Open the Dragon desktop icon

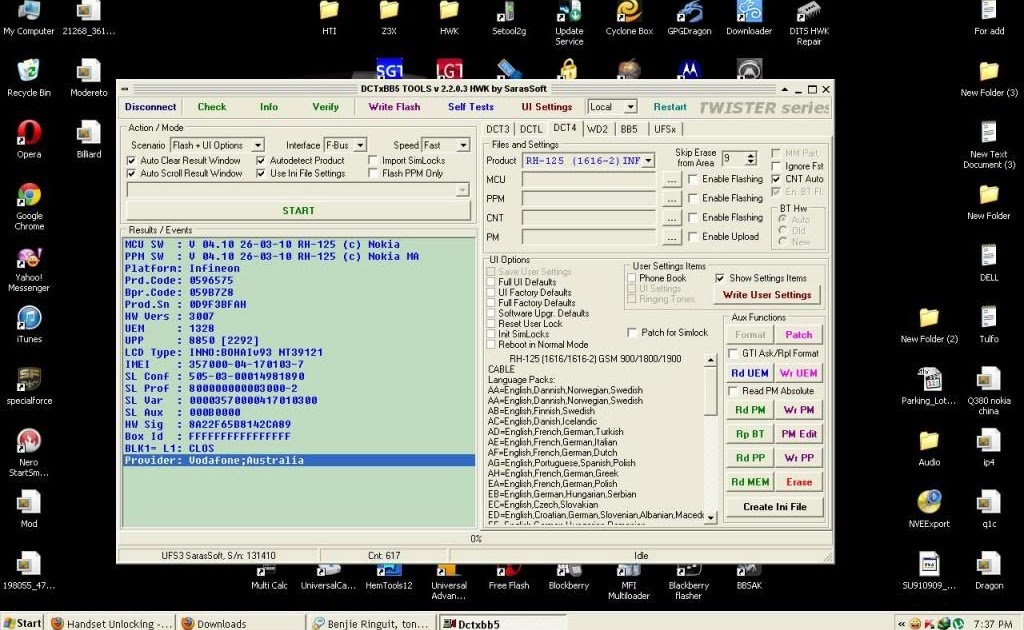tap(989, 571)
